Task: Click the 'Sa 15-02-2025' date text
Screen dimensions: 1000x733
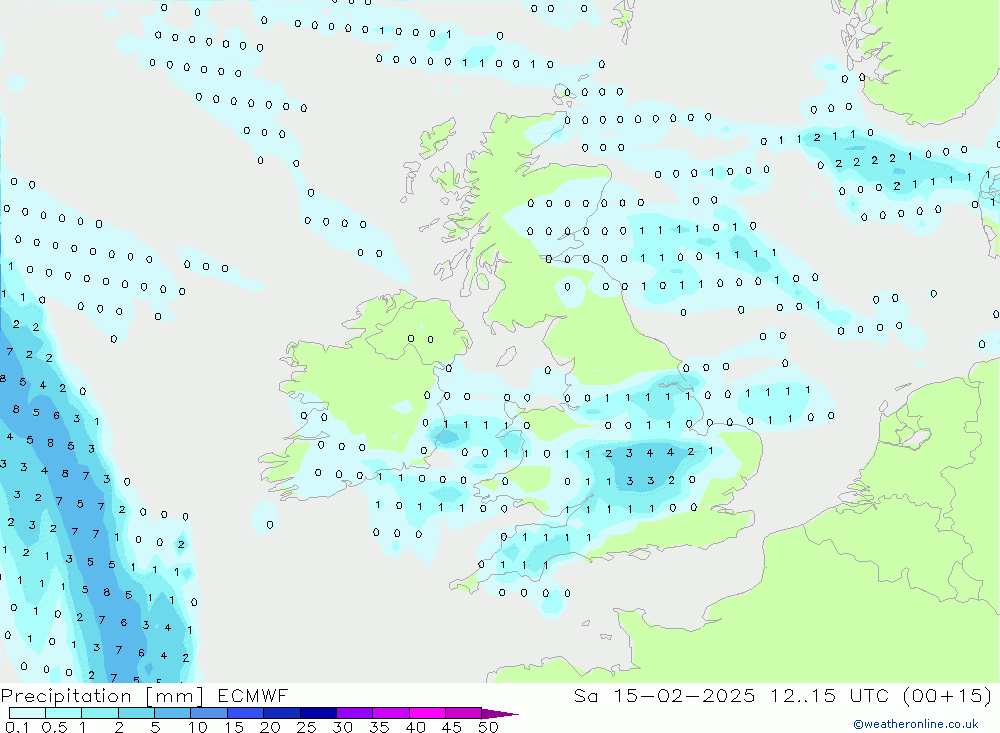Action: pyautogui.click(x=664, y=695)
